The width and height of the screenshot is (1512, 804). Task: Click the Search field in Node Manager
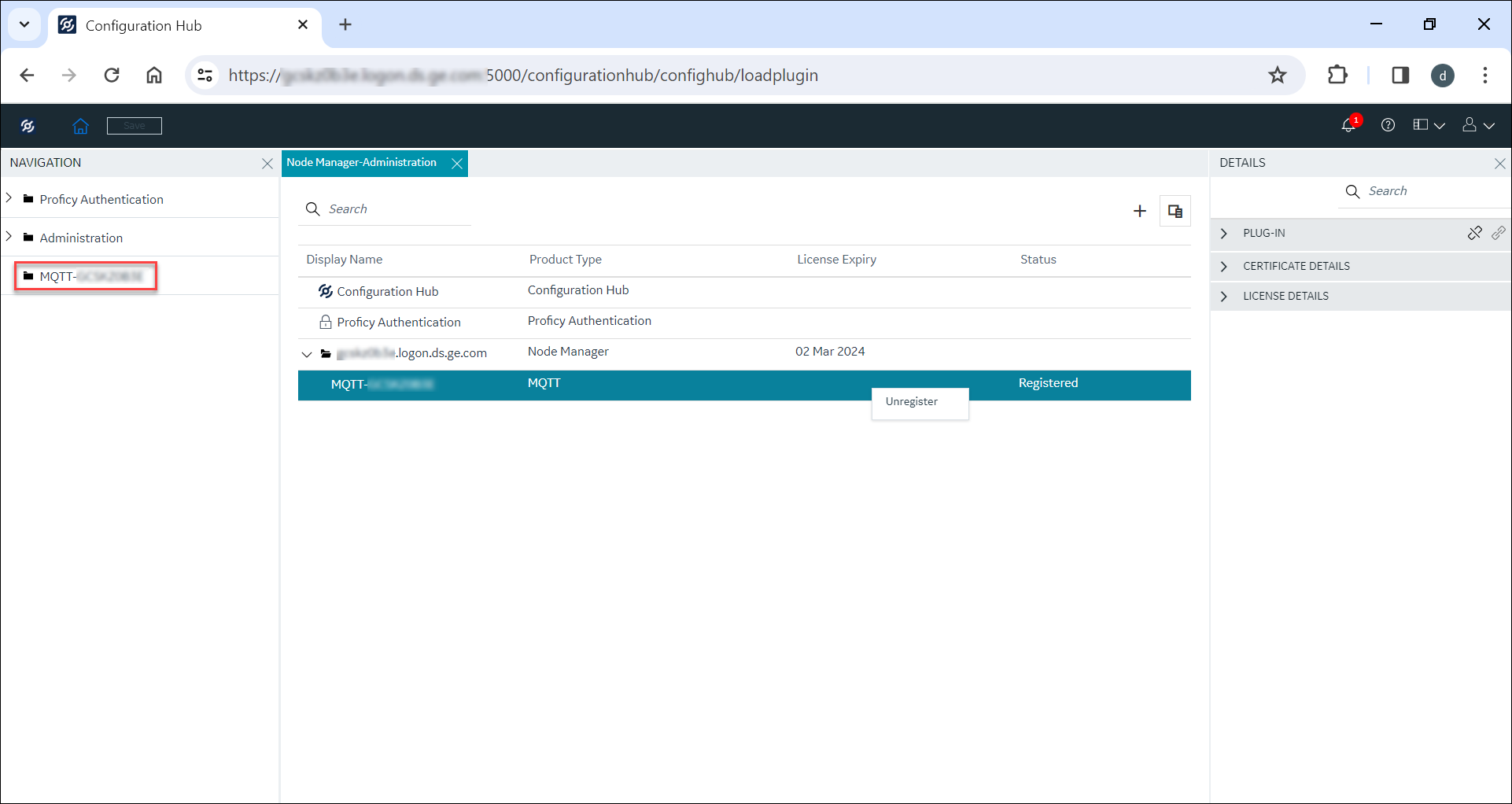pos(385,209)
